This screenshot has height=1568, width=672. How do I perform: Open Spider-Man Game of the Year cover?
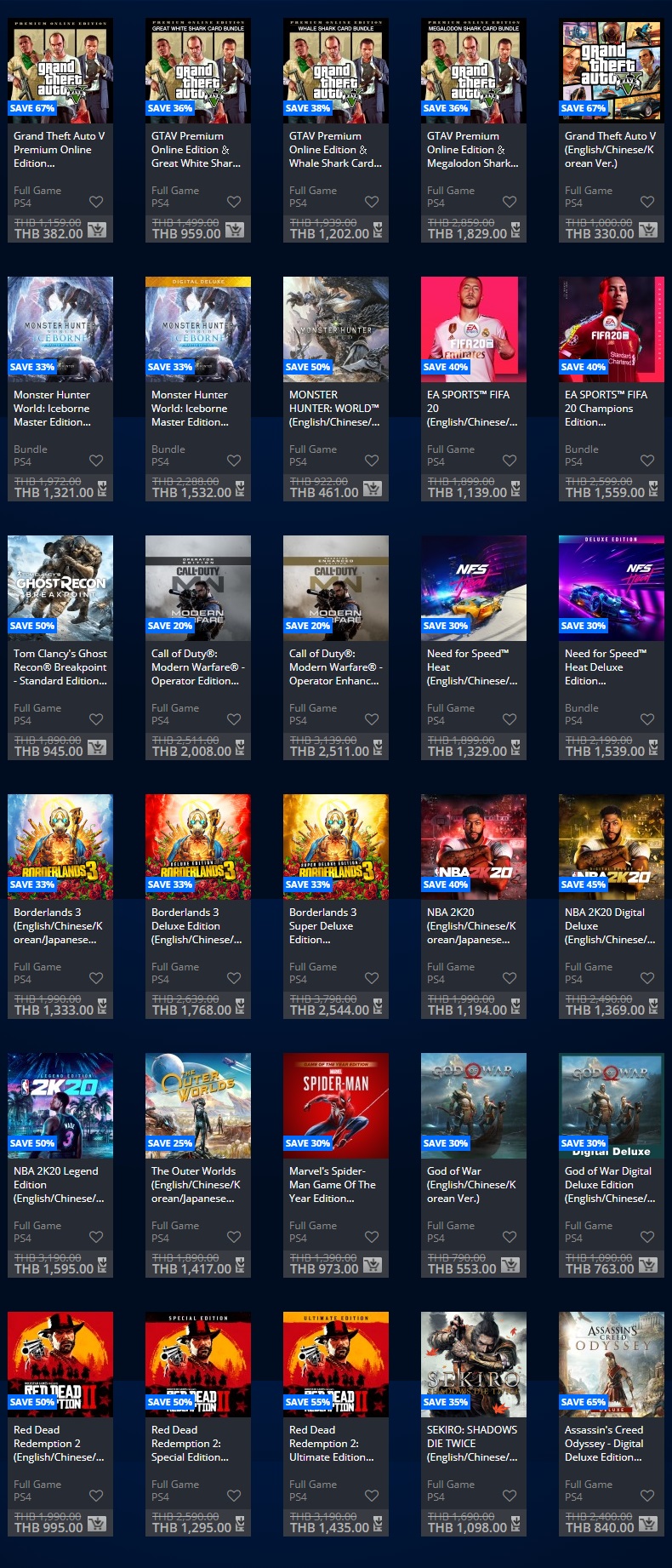click(336, 1105)
